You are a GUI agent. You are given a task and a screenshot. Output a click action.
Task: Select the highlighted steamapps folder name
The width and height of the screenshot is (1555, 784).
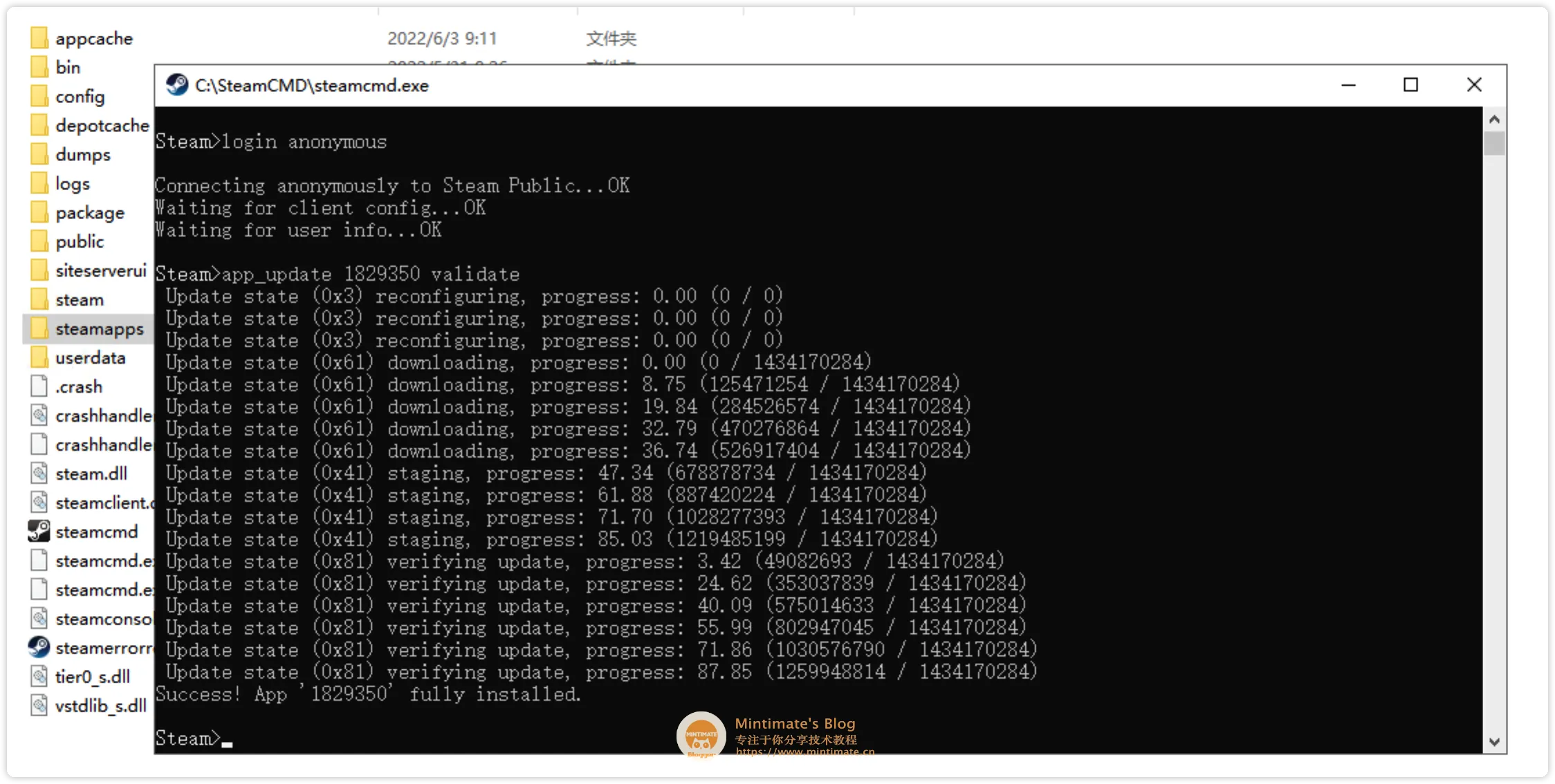(100, 329)
